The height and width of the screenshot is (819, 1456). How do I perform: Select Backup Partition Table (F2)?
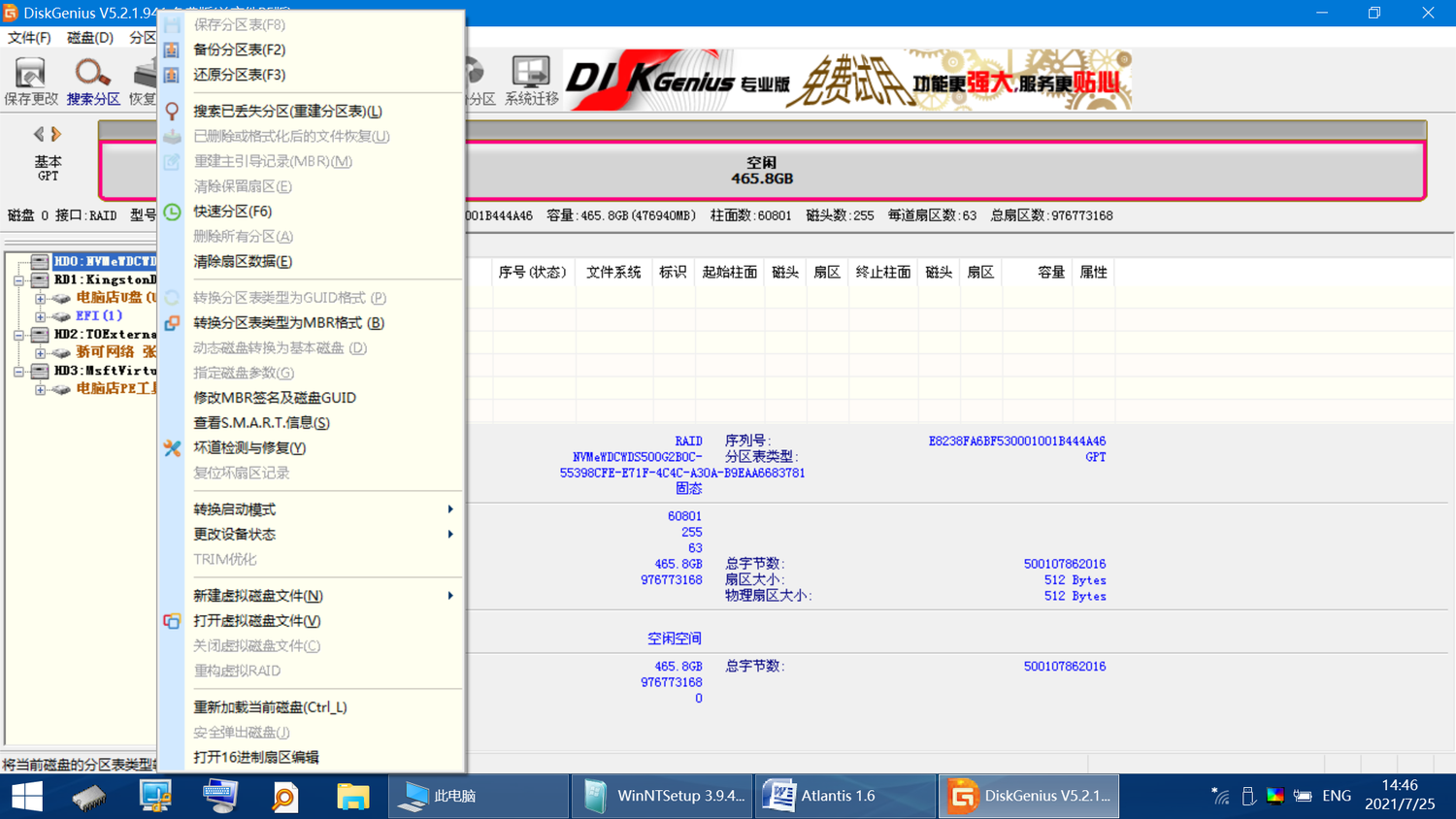311,49
